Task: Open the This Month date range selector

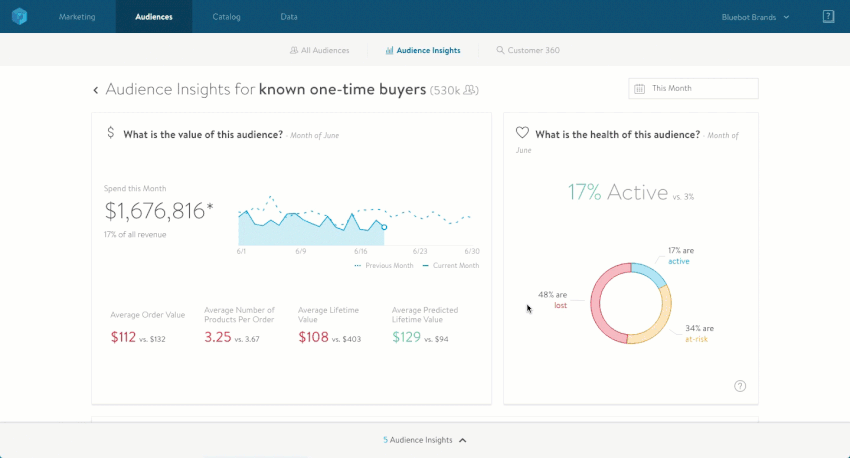Action: (693, 89)
